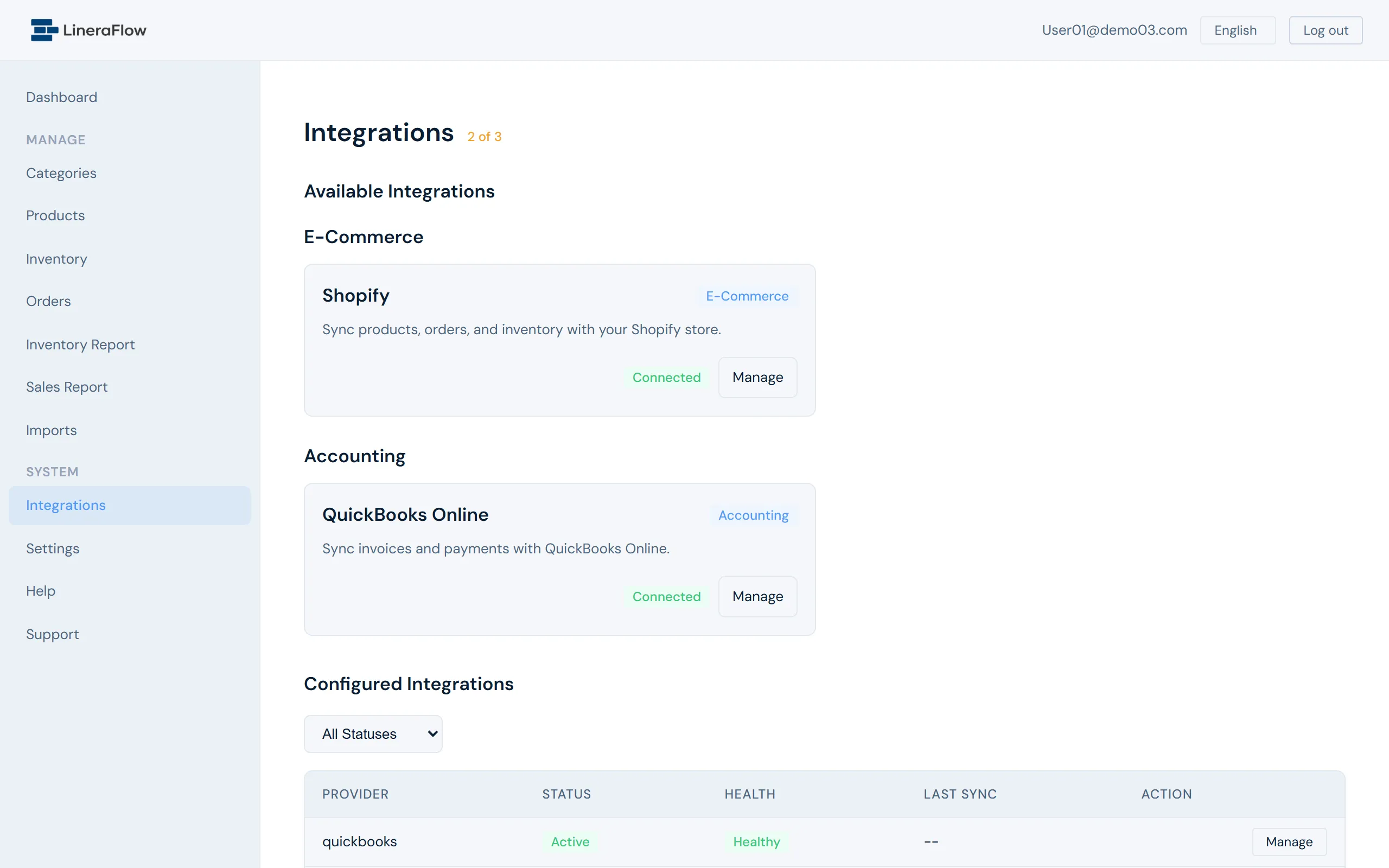The width and height of the screenshot is (1389, 868).
Task: Click Connected status on Shopify card
Action: tap(666, 377)
